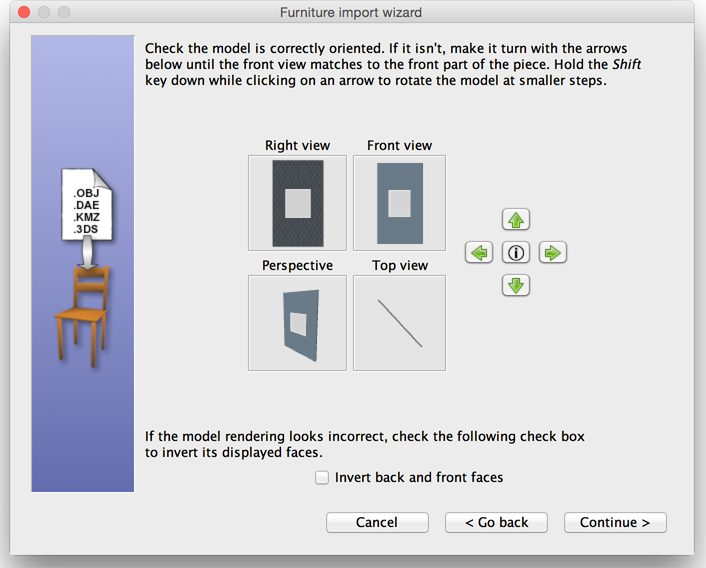Click the "Perspective" heading text

(297, 266)
